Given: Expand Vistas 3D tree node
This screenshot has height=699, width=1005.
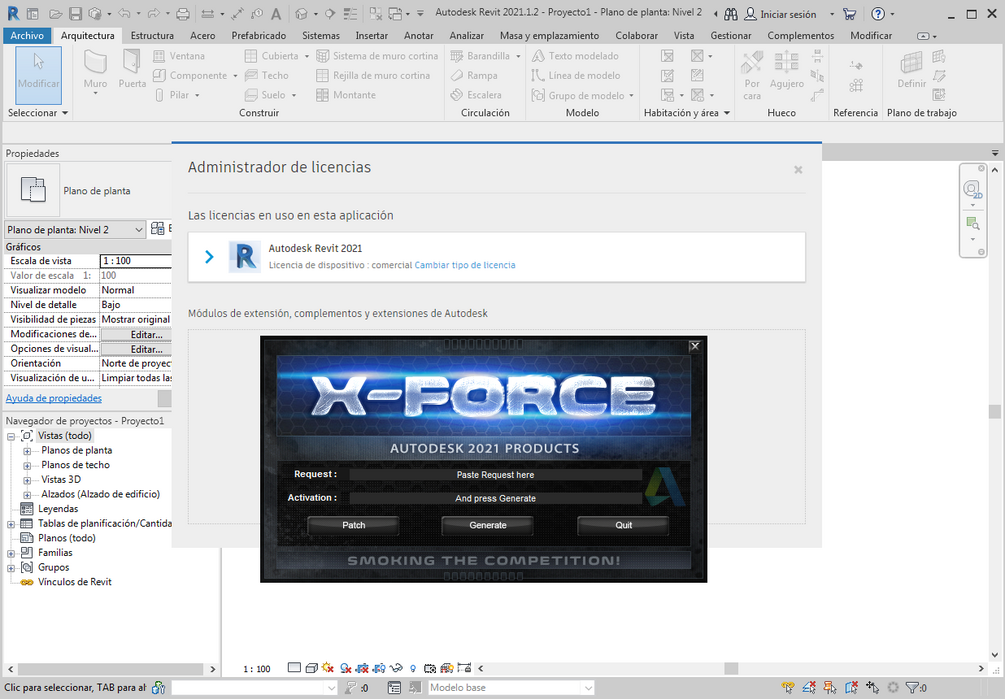Looking at the screenshot, I should coord(27,480).
